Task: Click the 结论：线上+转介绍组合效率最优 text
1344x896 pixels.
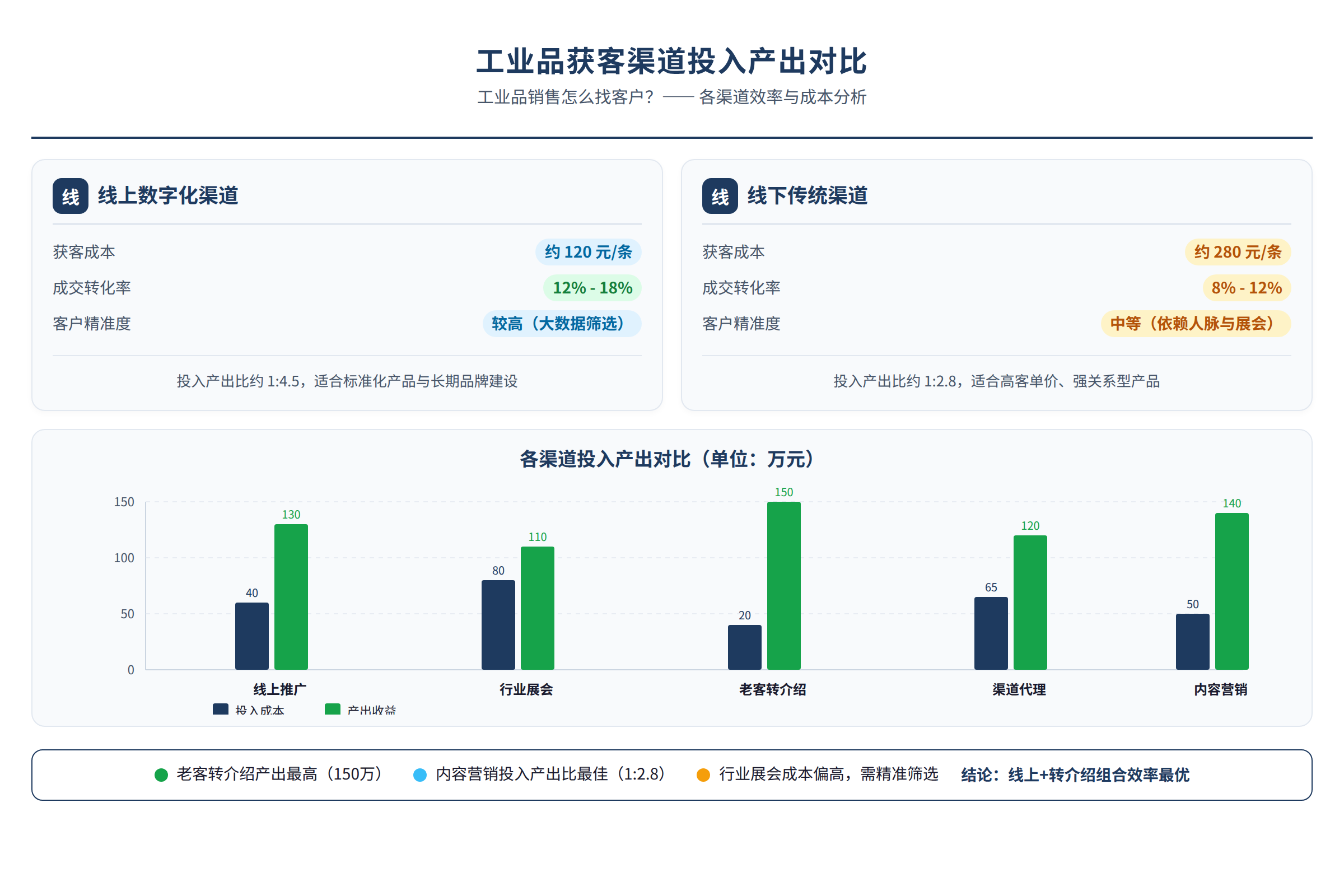Action: (x=1075, y=775)
